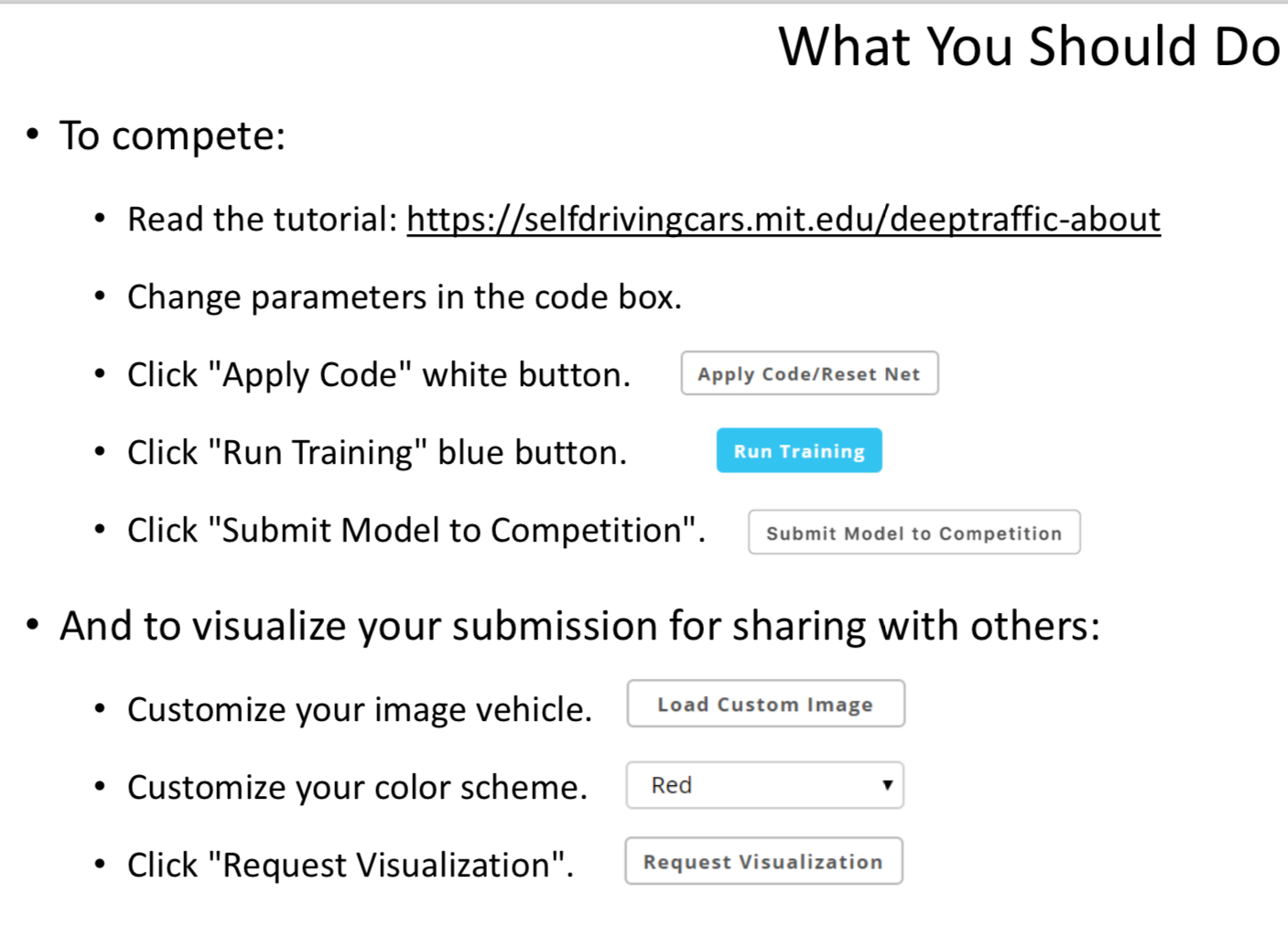The width and height of the screenshot is (1288, 936).
Task: Click the "And to visualize your submission" heading line
Action: 579,627
